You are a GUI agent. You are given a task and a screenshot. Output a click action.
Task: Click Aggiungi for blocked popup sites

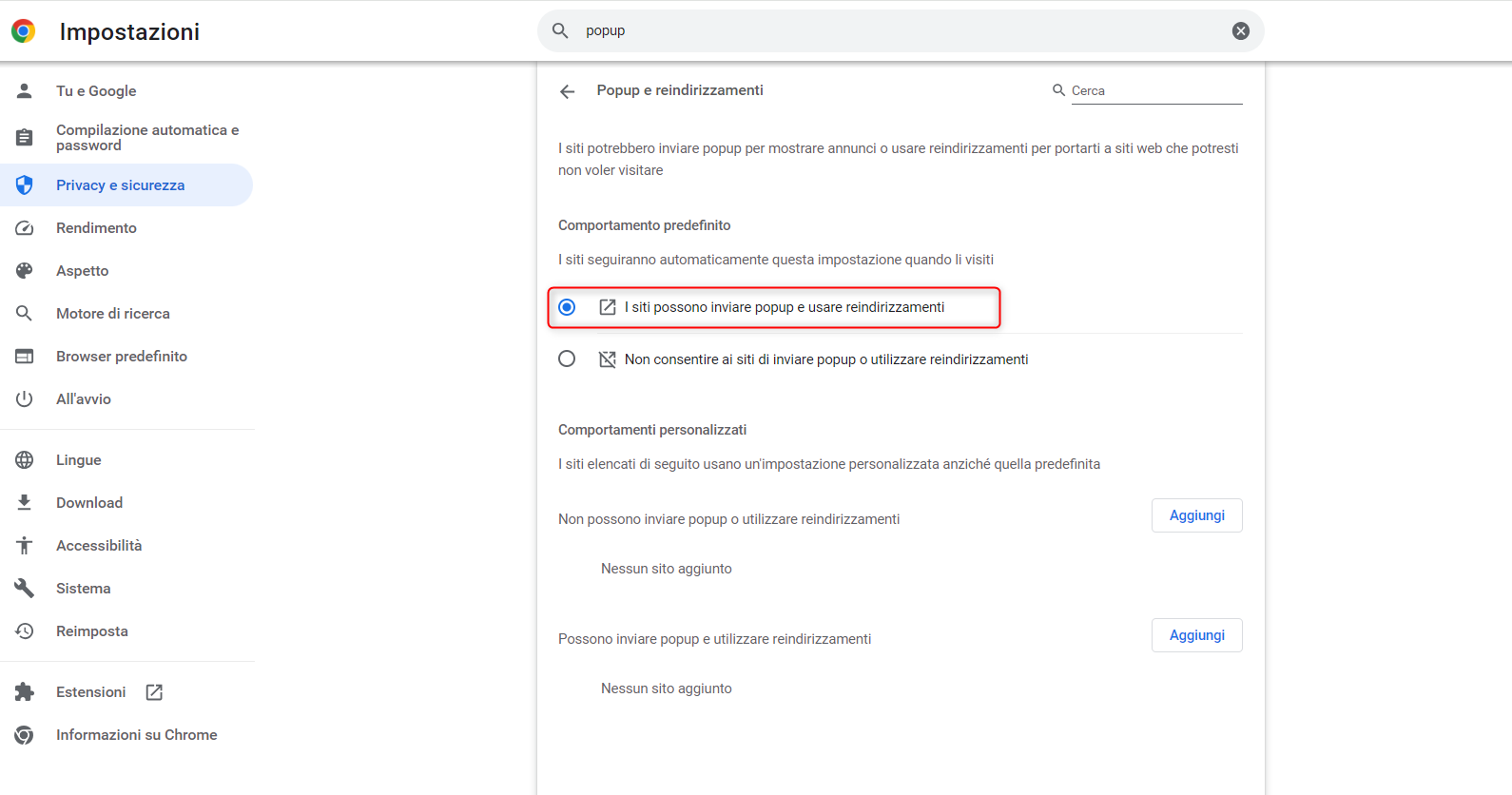tap(1196, 515)
